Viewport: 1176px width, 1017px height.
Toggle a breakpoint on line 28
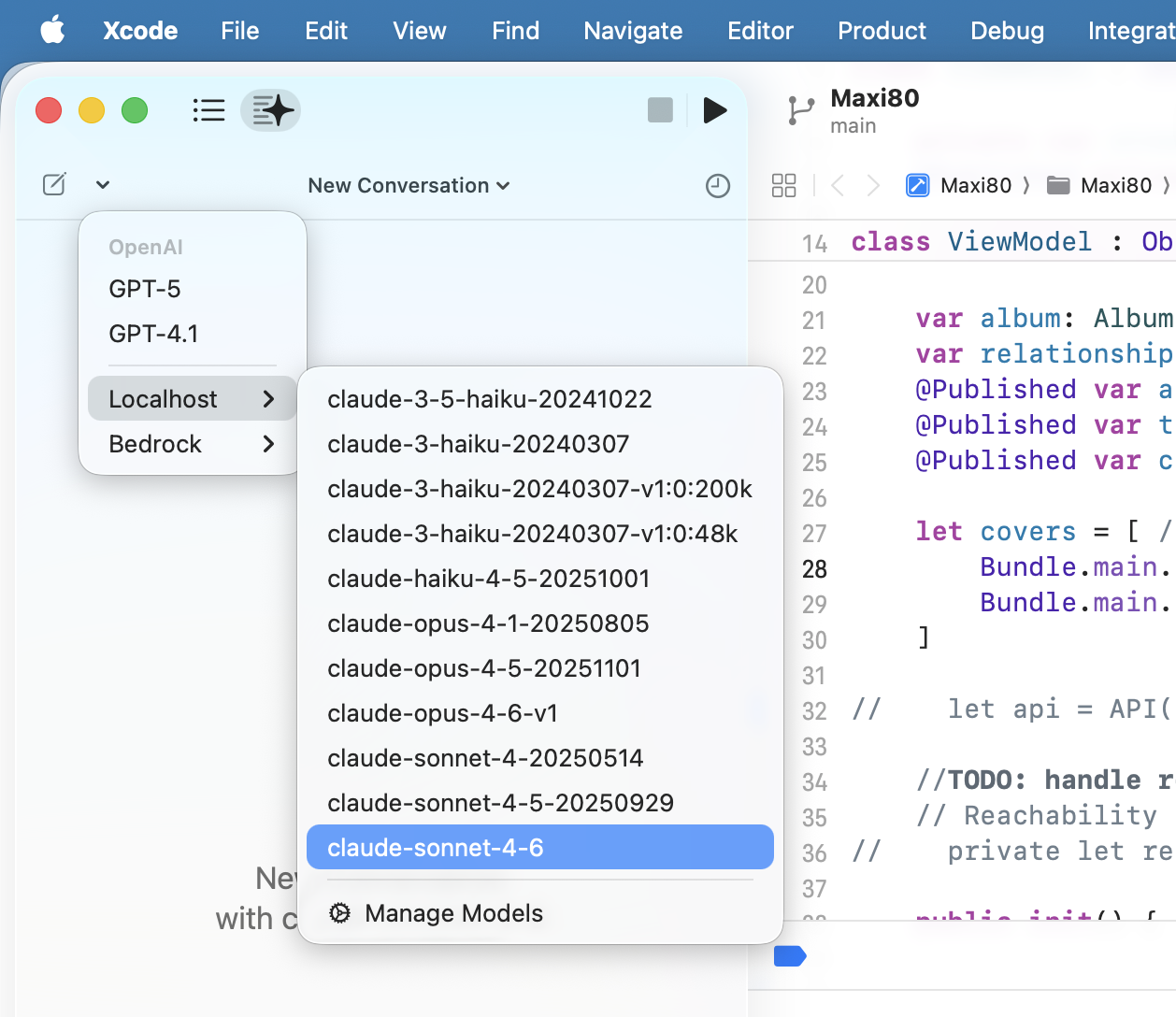pos(814,568)
